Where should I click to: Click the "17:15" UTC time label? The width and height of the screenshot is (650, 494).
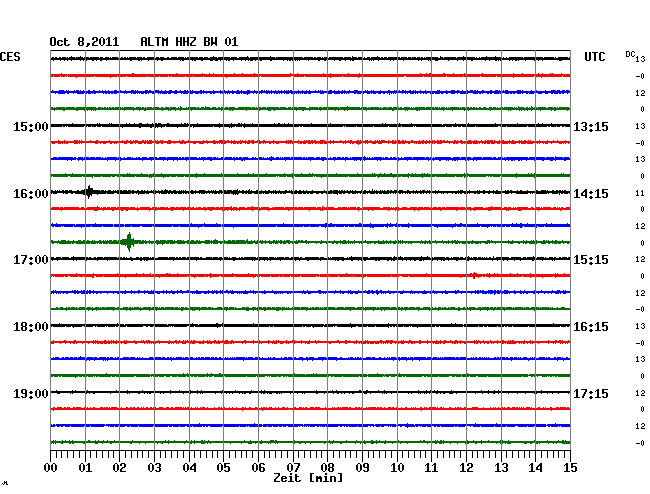(591, 393)
